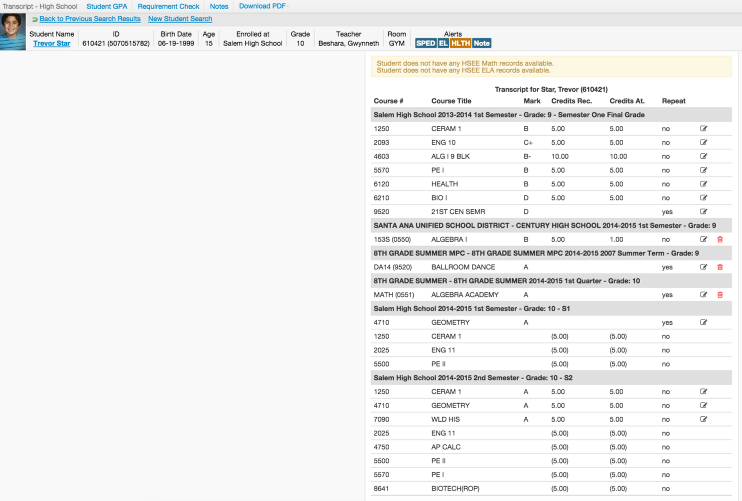The height and width of the screenshot is (501, 742).
Task: Click the Course # column header
Action: (388, 101)
